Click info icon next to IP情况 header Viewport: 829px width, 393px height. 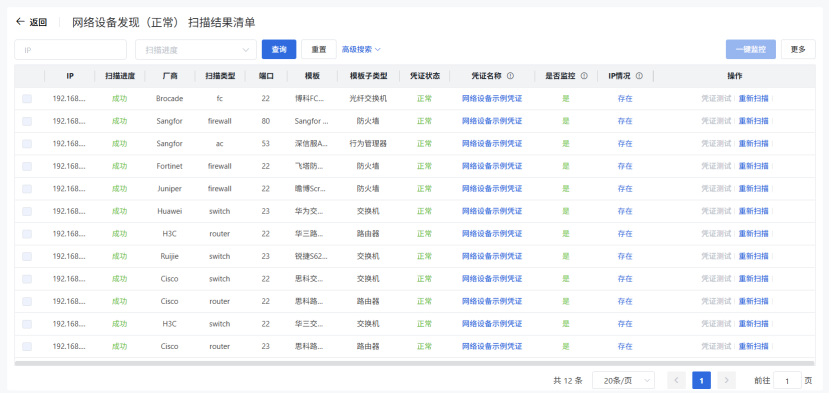639,76
